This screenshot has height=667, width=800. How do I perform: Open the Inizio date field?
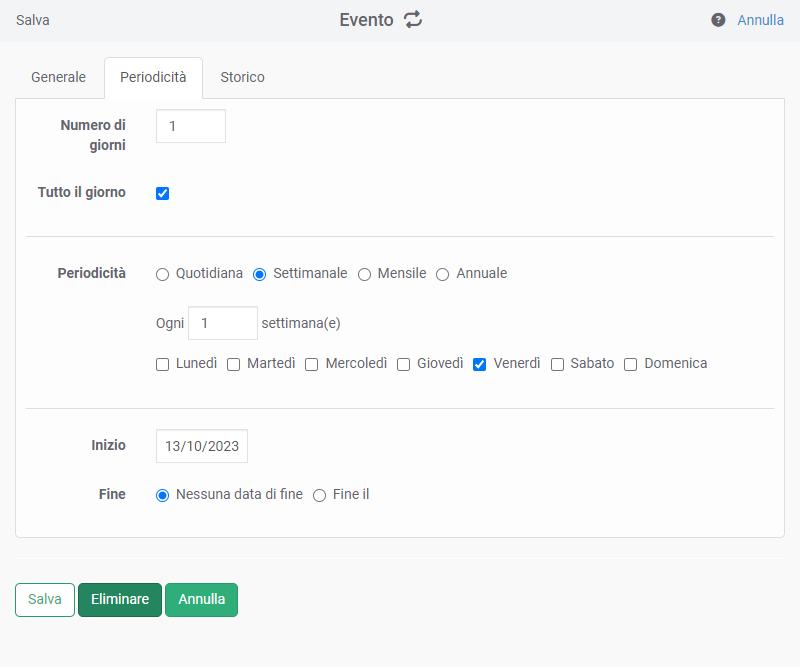[202, 446]
